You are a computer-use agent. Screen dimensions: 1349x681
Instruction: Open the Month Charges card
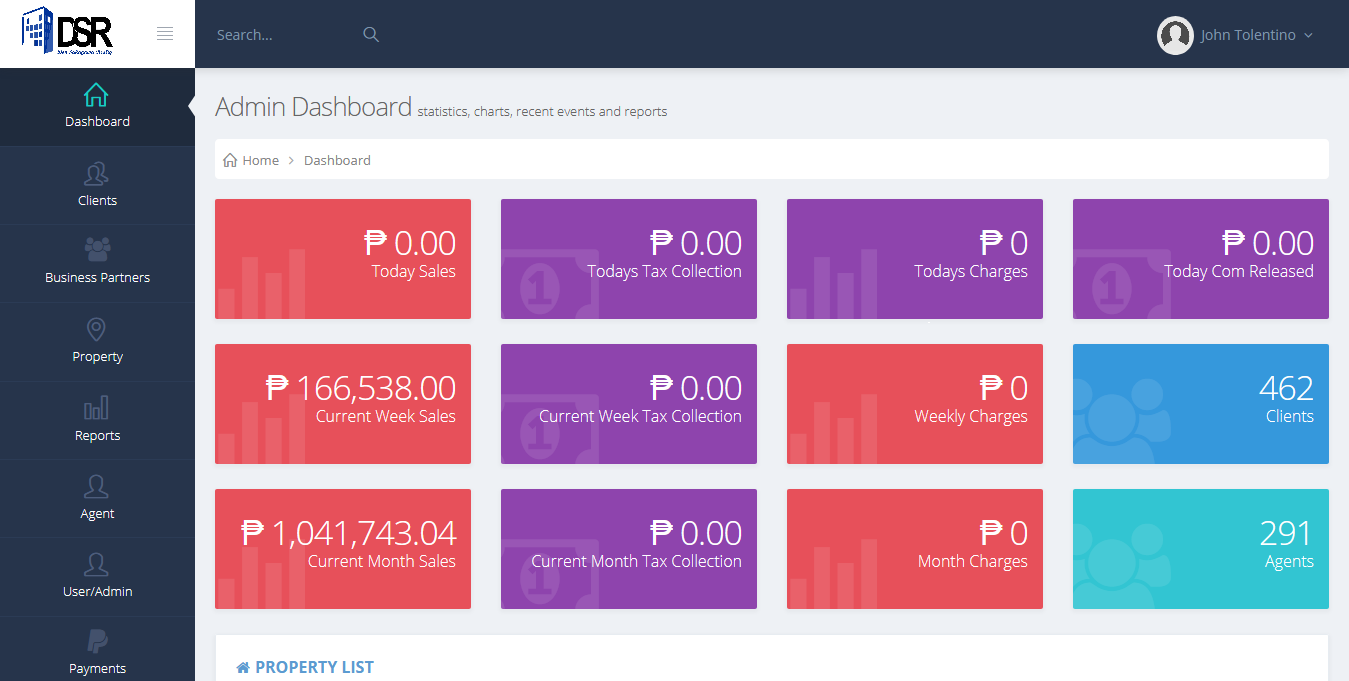[x=915, y=549]
